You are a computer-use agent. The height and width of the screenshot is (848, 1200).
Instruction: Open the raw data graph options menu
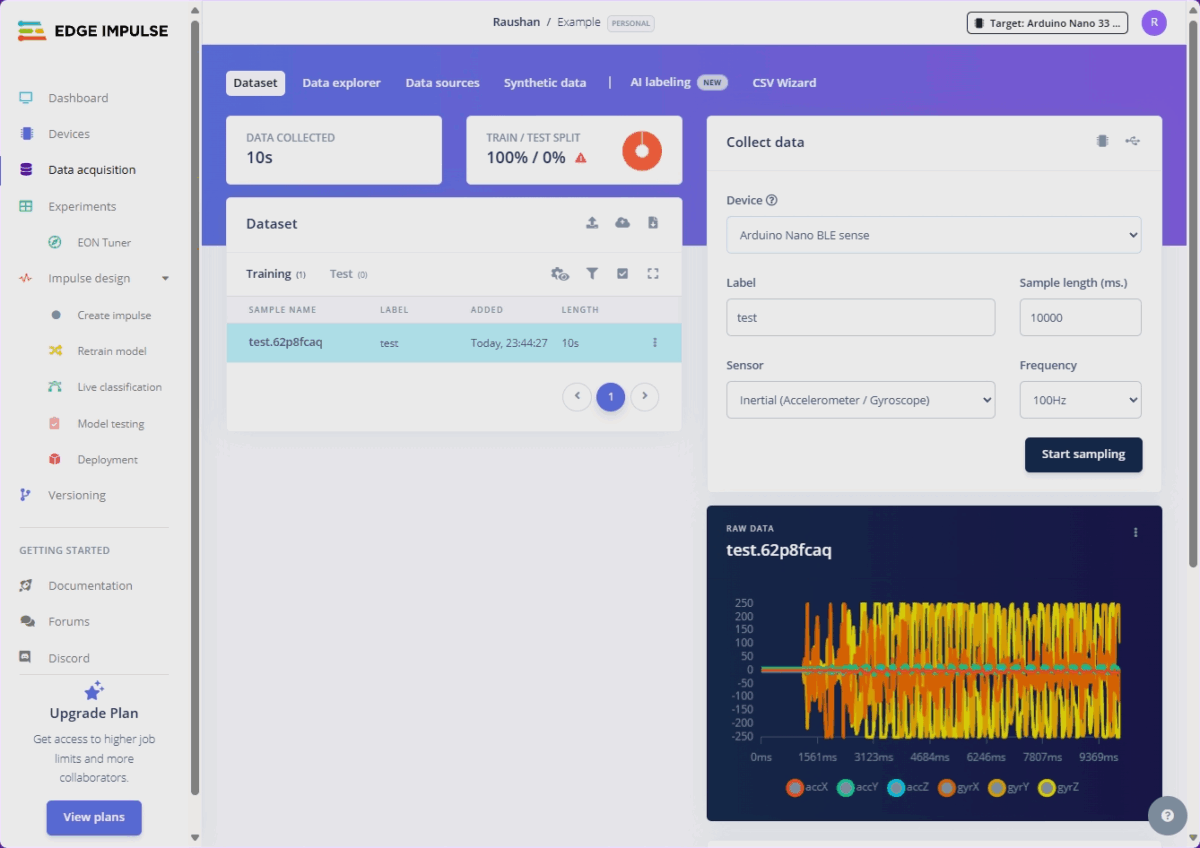click(x=1135, y=533)
